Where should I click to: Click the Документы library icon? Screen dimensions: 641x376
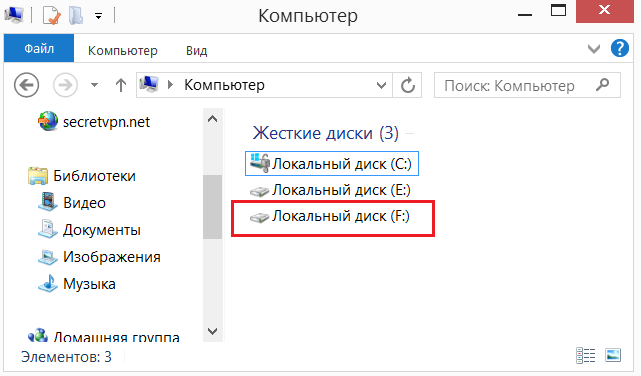[x=48, y=229]
